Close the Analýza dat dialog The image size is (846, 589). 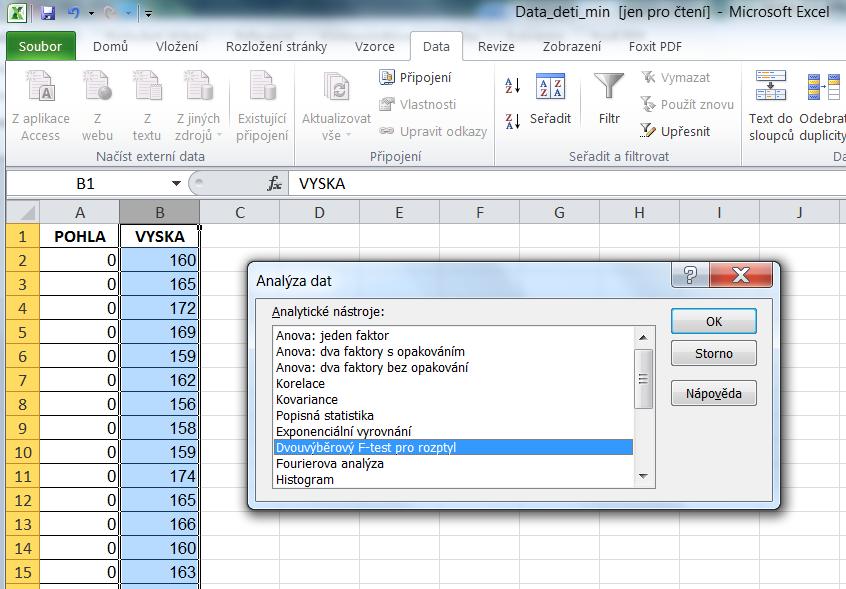pos(741,275)
